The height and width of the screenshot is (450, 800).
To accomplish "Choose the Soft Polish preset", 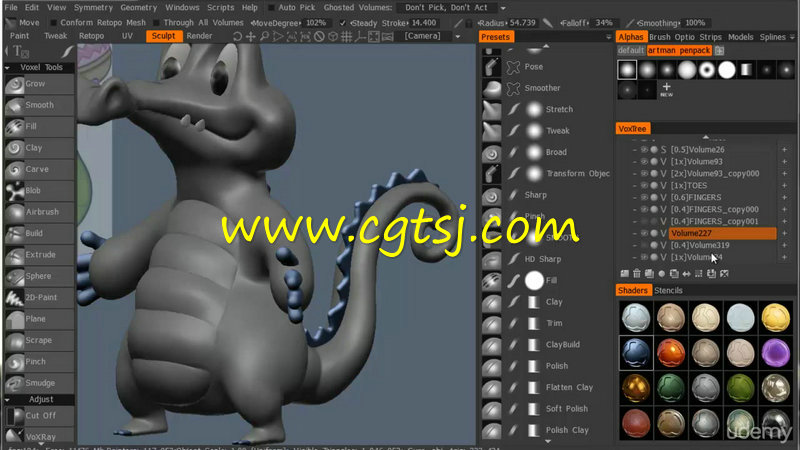I will pyautogui.click(x=546, y=409).
